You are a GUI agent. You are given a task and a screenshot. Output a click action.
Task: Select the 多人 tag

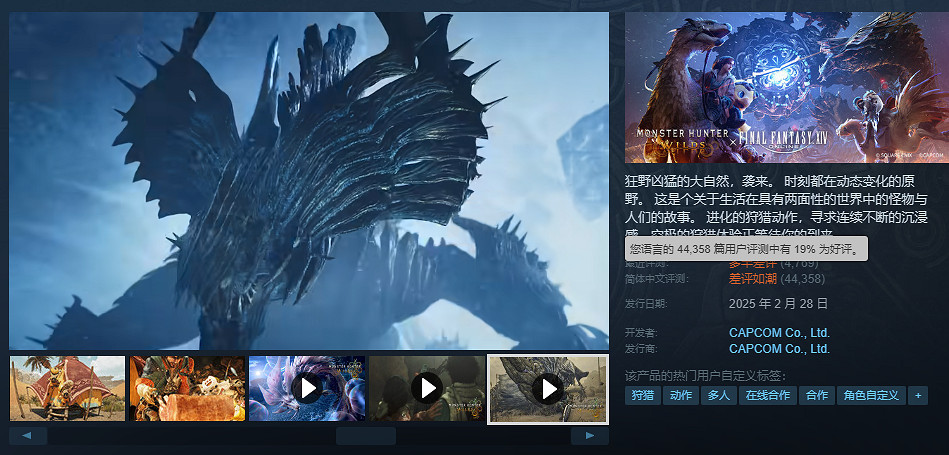coord(717,395)
